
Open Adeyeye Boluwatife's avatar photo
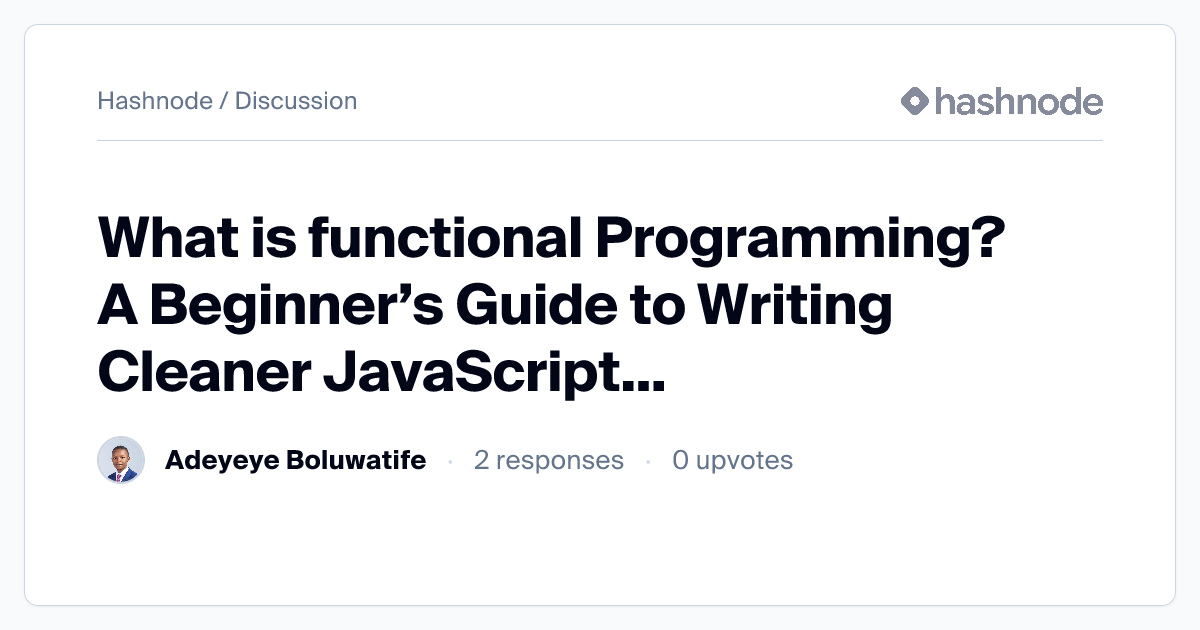coord(121,460)
